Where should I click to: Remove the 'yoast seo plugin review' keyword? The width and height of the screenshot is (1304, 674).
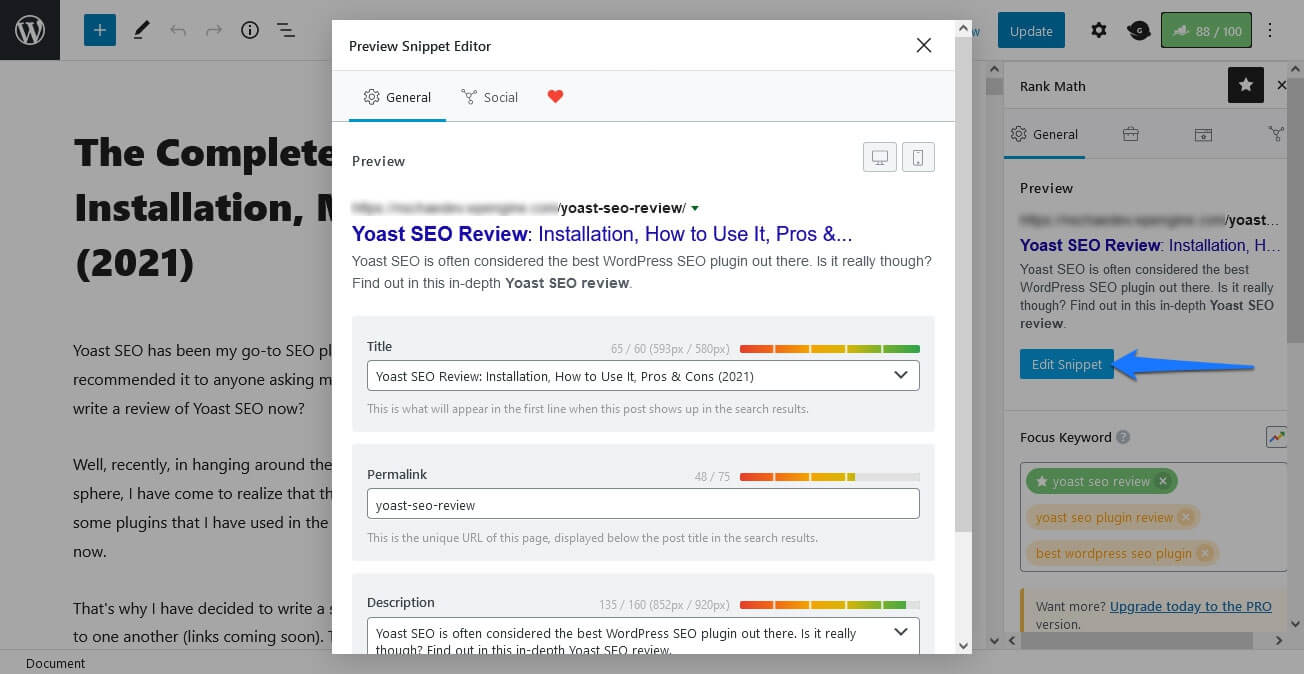(x=1185, y=517)
